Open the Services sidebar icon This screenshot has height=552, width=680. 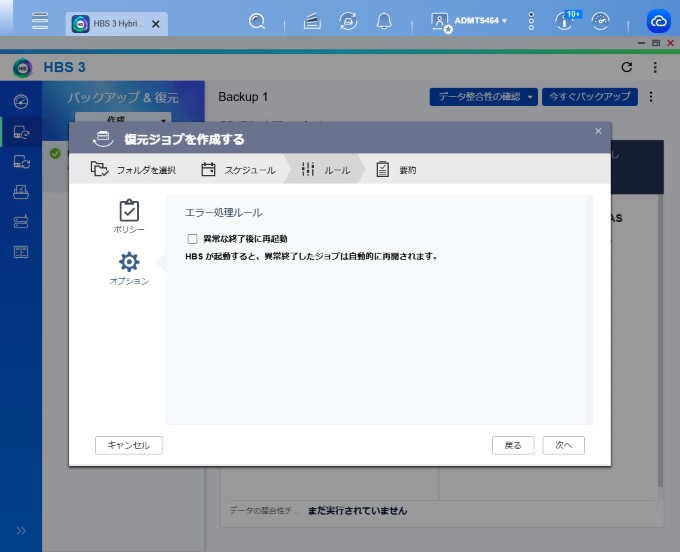(21, 252)
